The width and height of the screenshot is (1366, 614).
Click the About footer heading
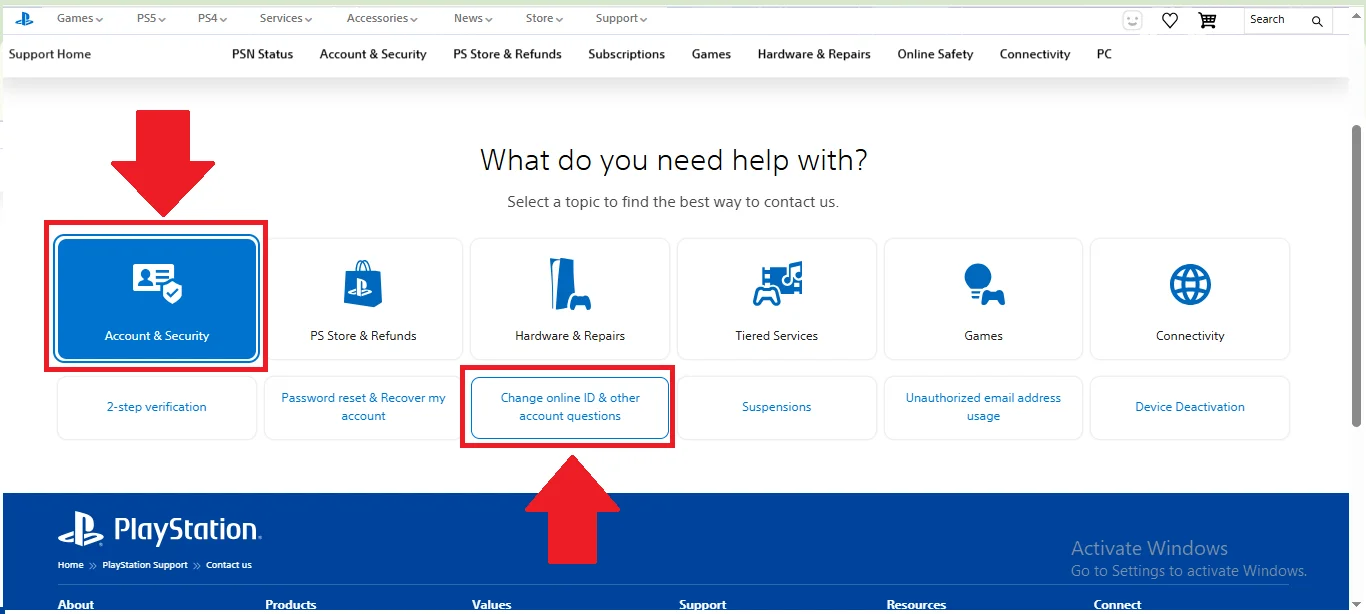click(76, 604)
